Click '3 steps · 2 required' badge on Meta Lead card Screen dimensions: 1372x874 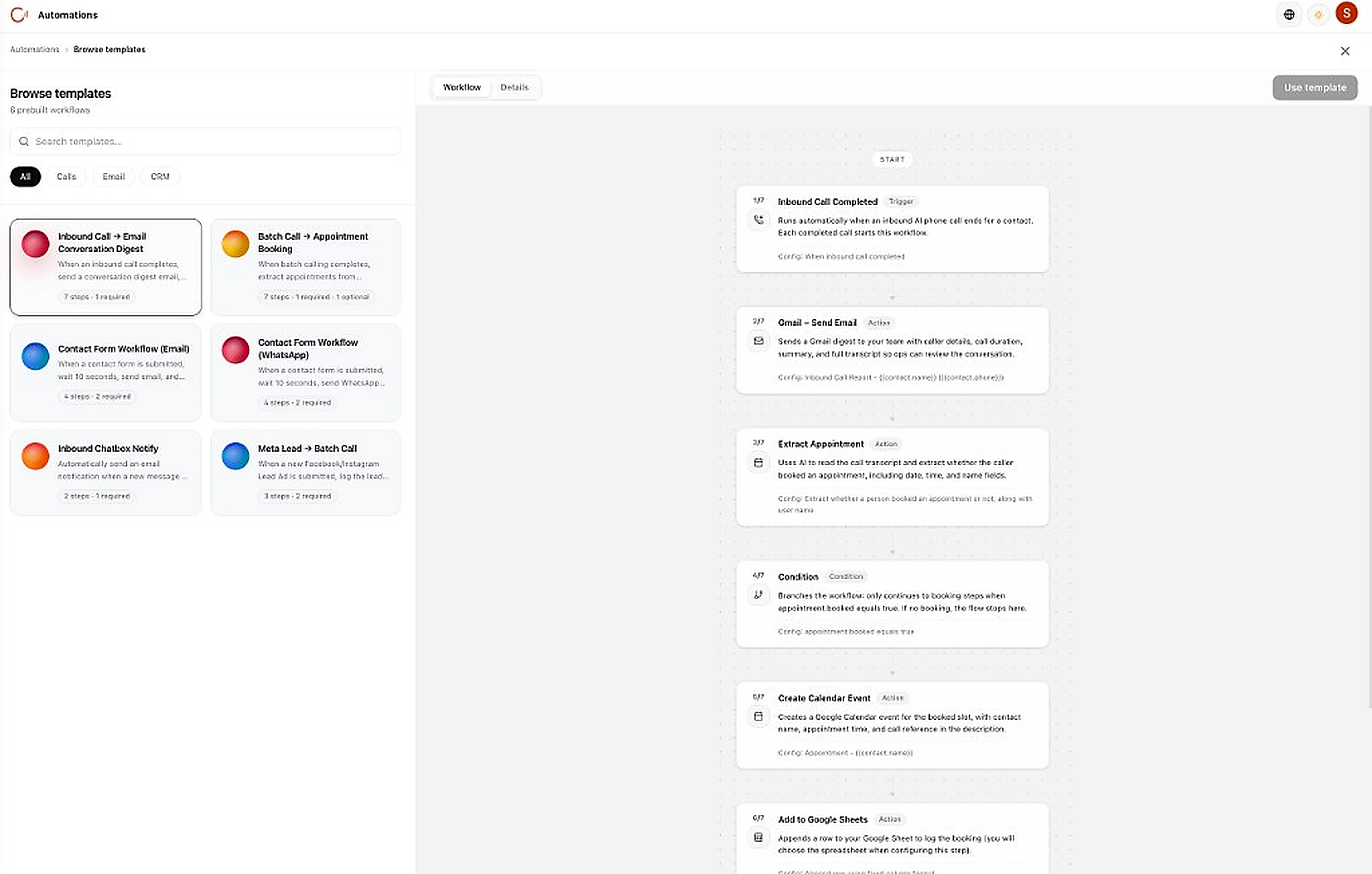point(297,497)
